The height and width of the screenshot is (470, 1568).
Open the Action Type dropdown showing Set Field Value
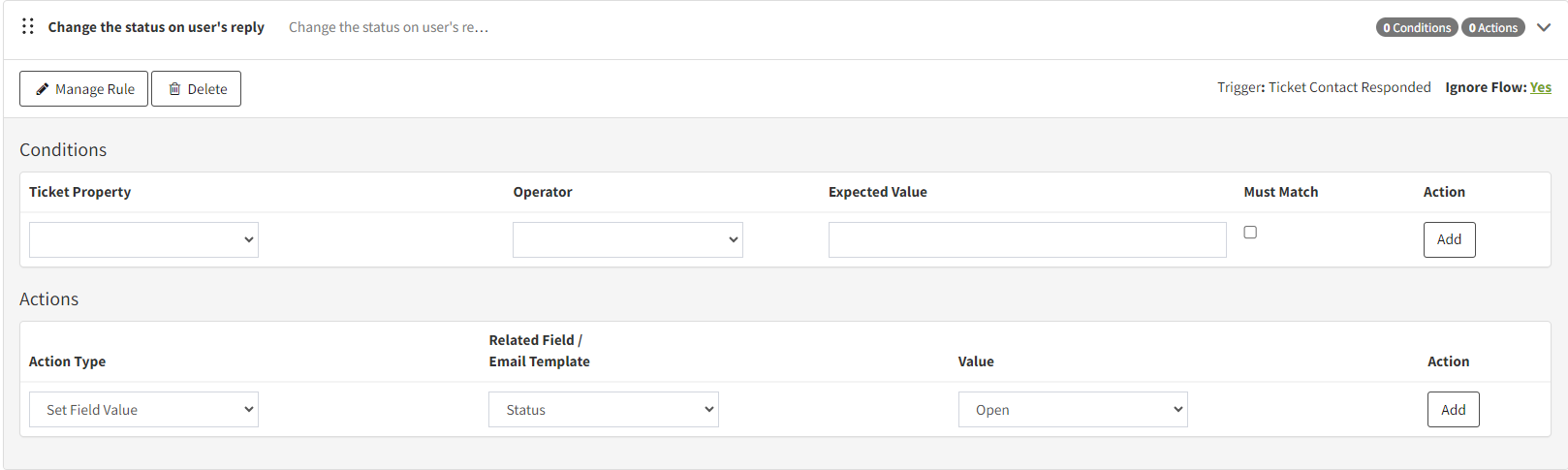[x=143, y=410]
